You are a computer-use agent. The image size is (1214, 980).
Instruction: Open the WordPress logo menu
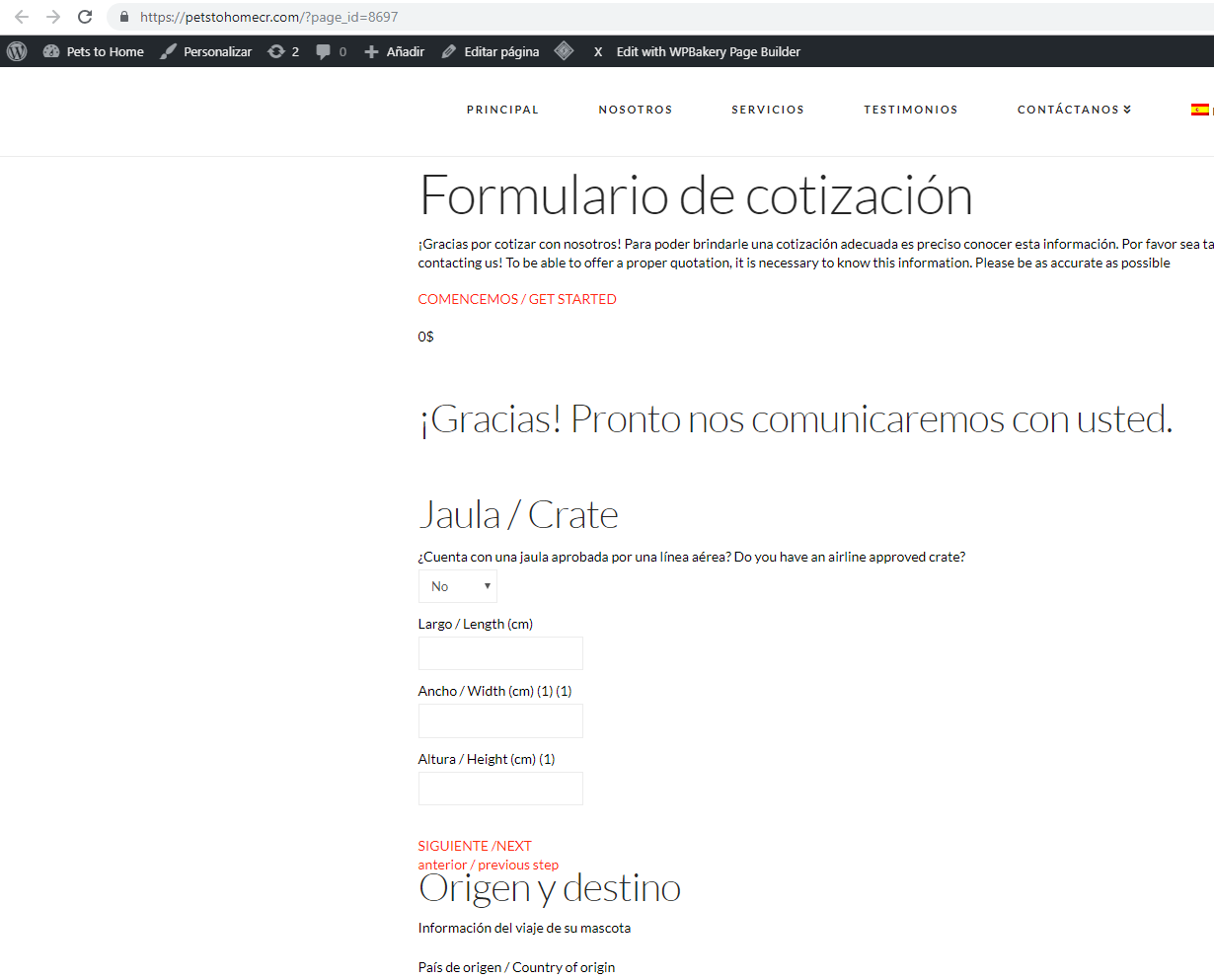pos(17,51)
